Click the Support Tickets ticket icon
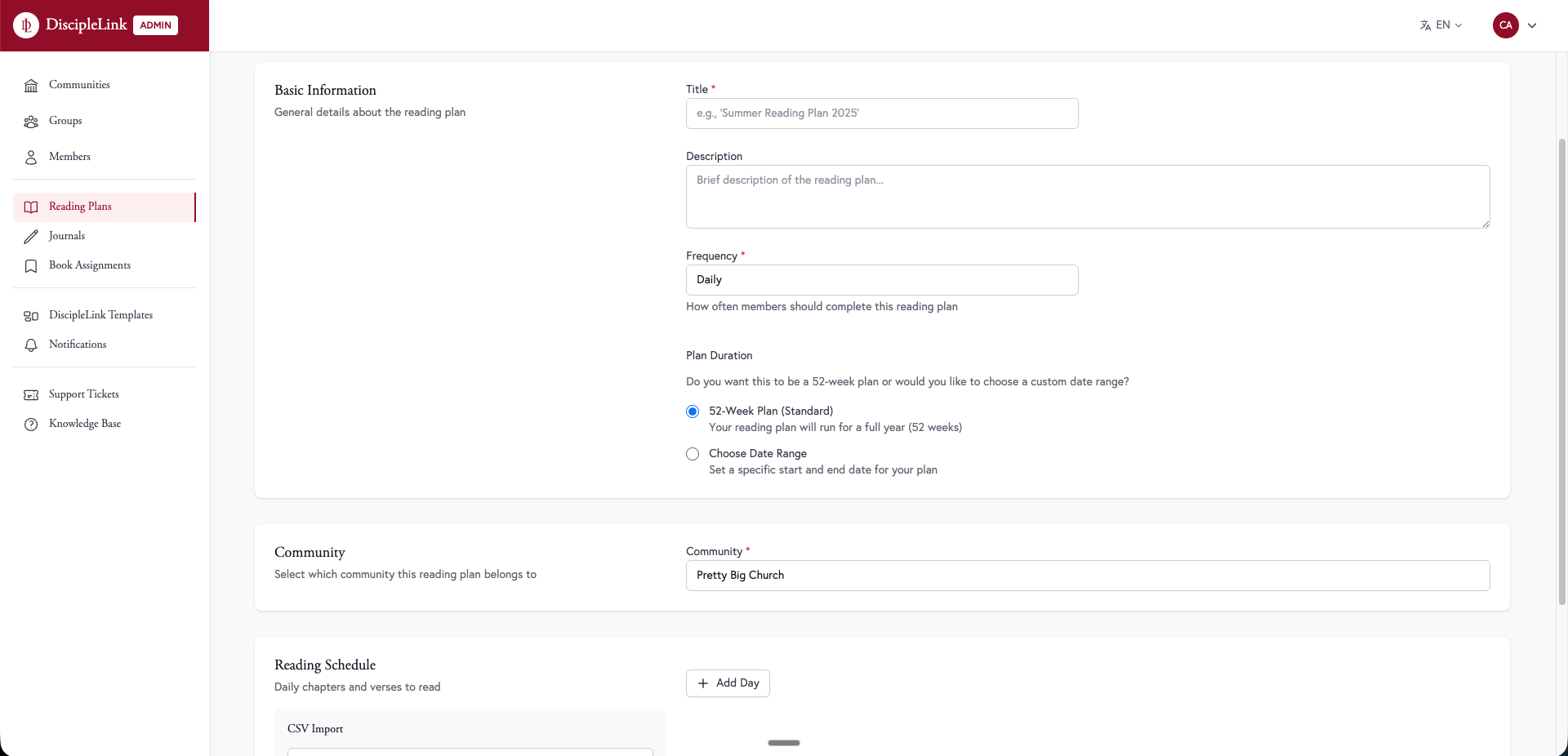Viewport: 1568px width, 756px height. 31,395
